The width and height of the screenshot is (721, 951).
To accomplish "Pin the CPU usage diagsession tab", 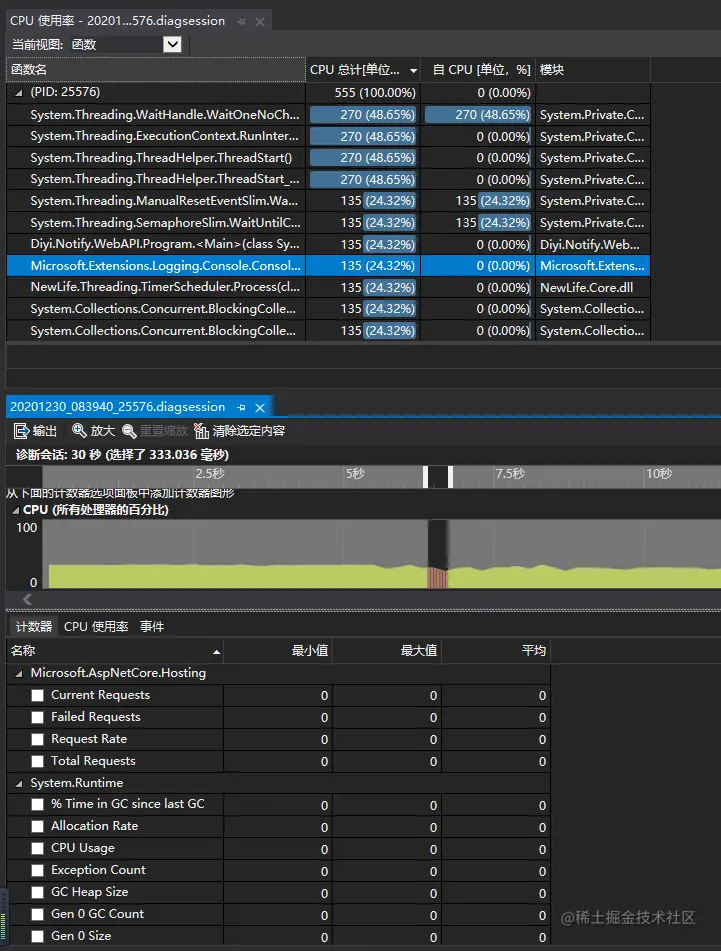I will 241,21.
